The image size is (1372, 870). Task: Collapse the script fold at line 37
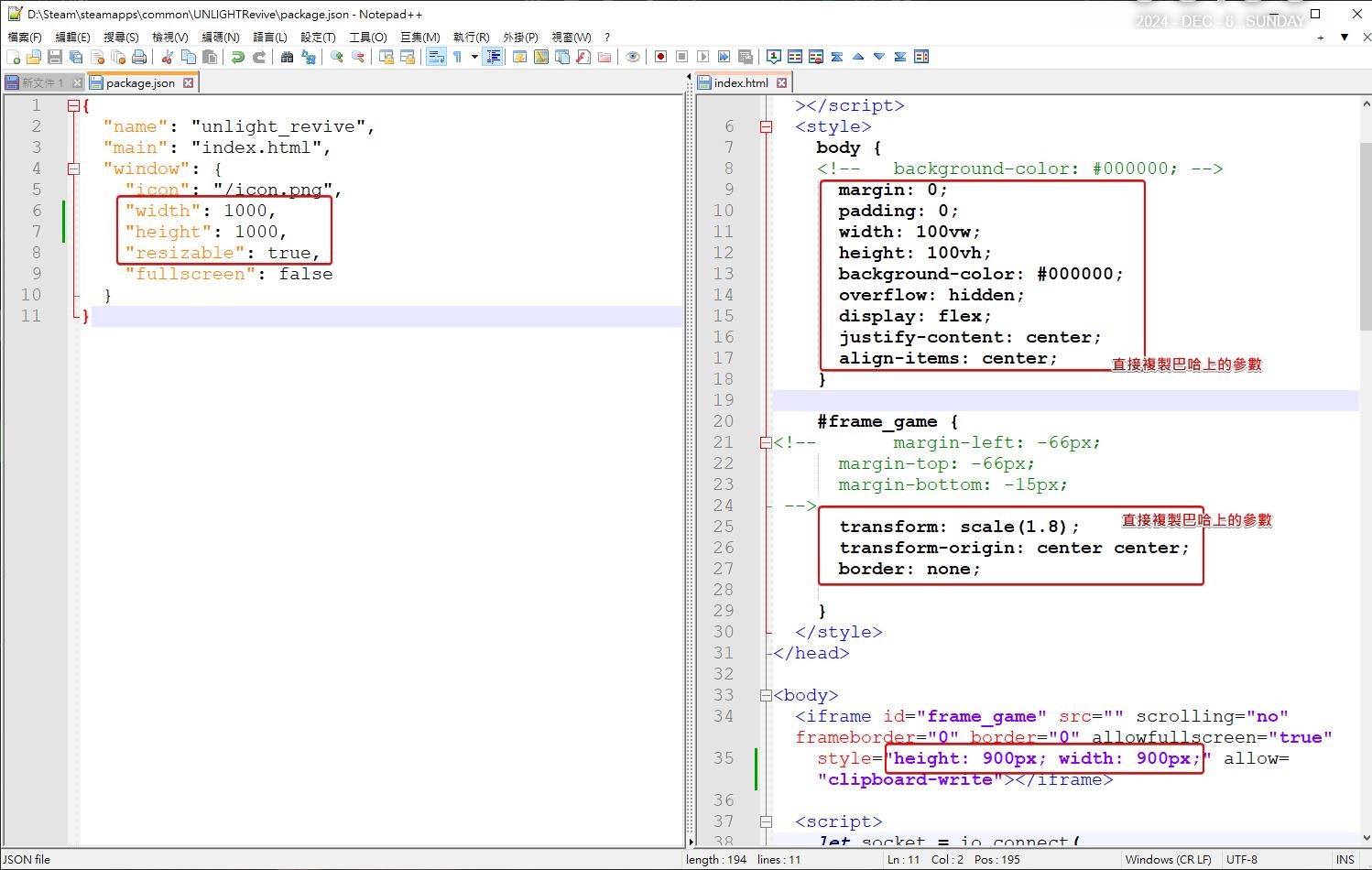[x=766, y=821]
